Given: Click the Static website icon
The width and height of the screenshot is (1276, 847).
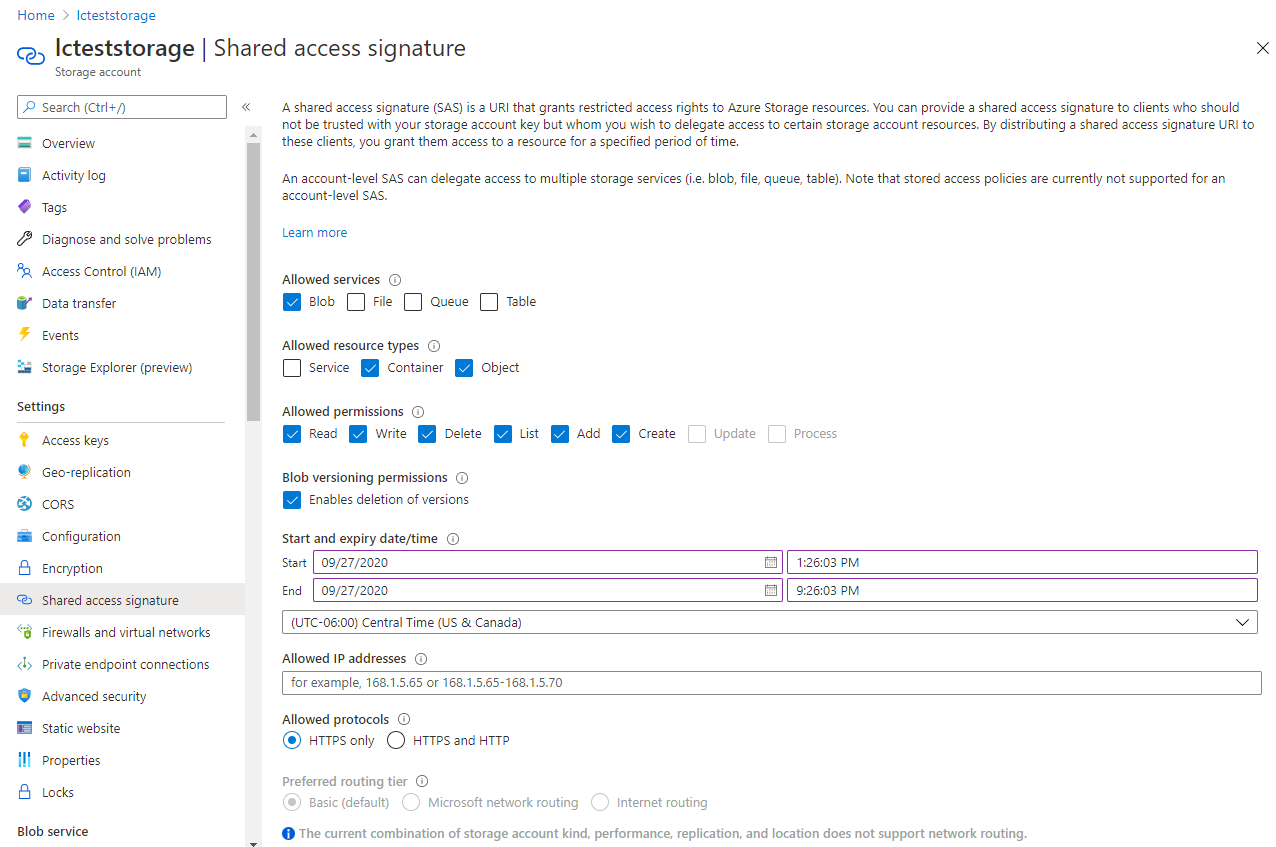Looking at the screenshot, I should [25, 728].
